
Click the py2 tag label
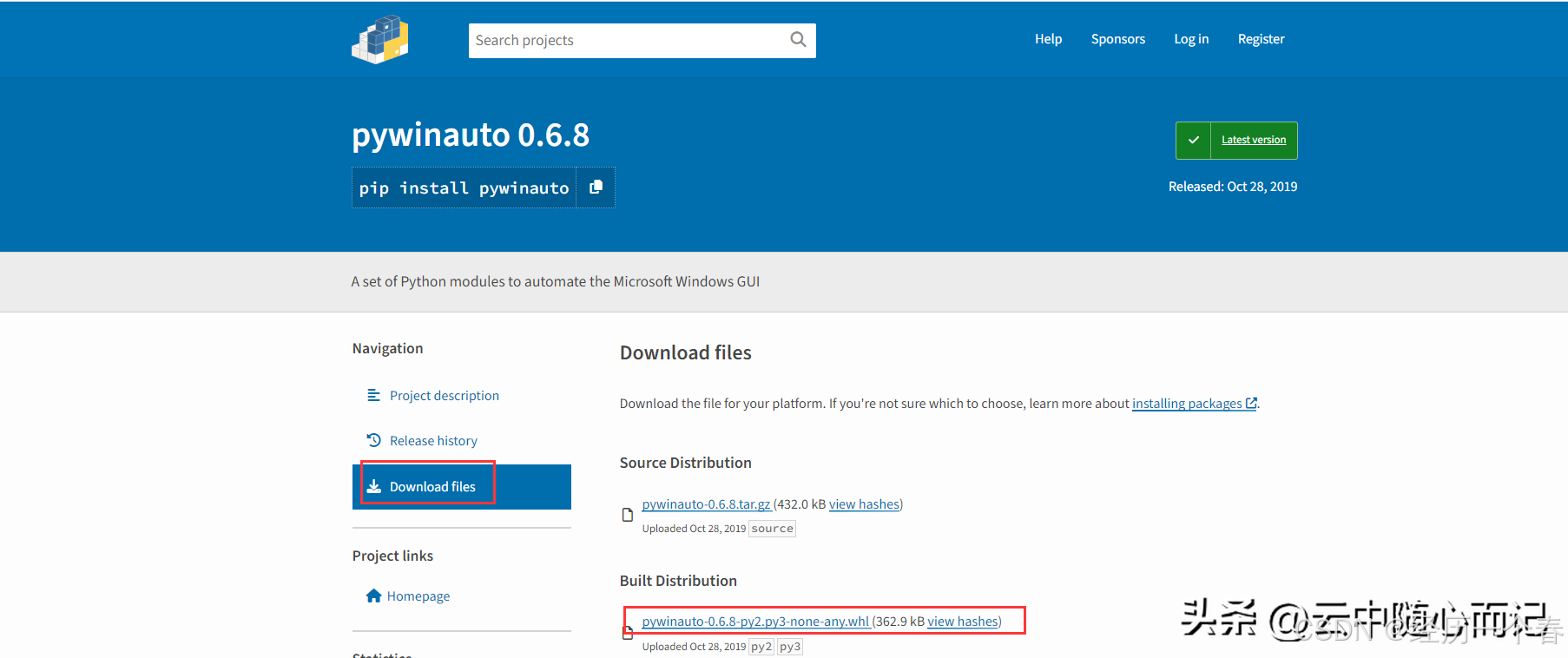coord(761,646)
